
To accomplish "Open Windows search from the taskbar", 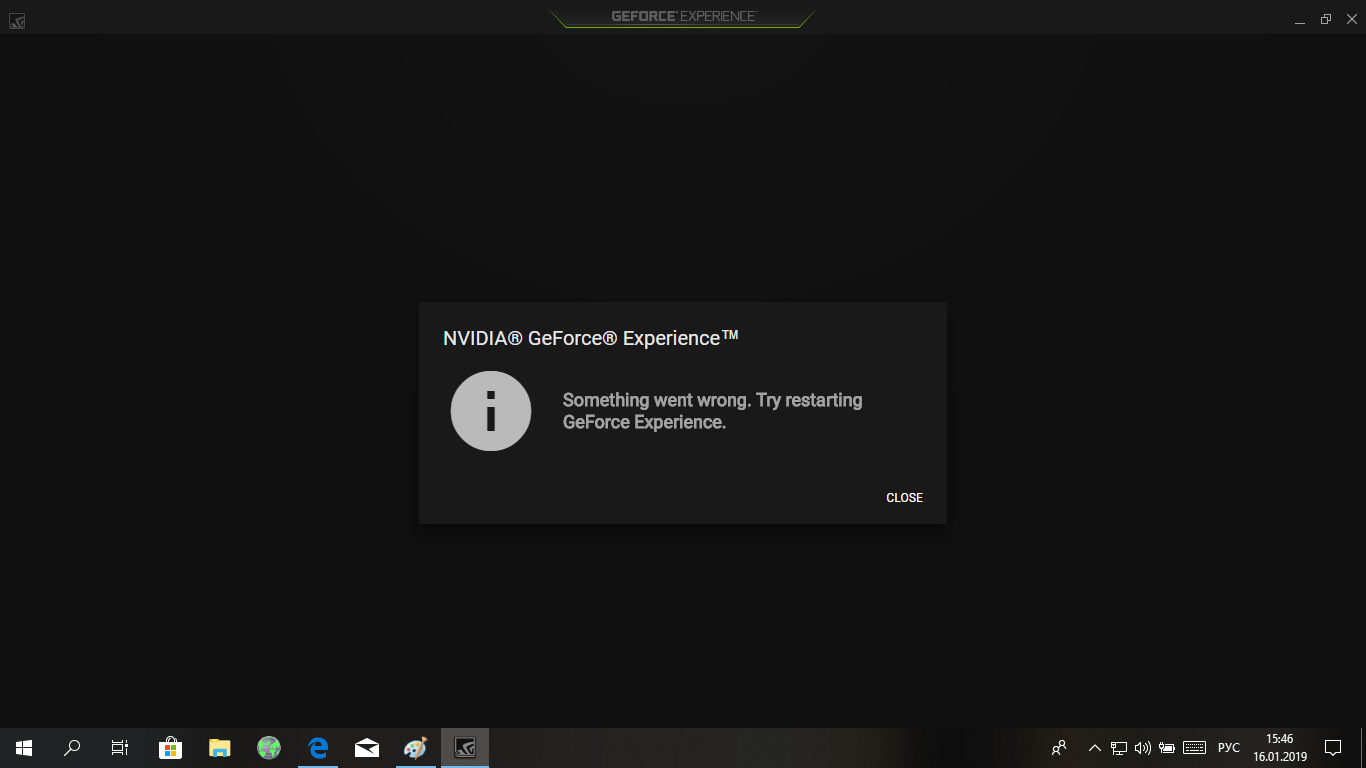I will [x=72, y=747].
